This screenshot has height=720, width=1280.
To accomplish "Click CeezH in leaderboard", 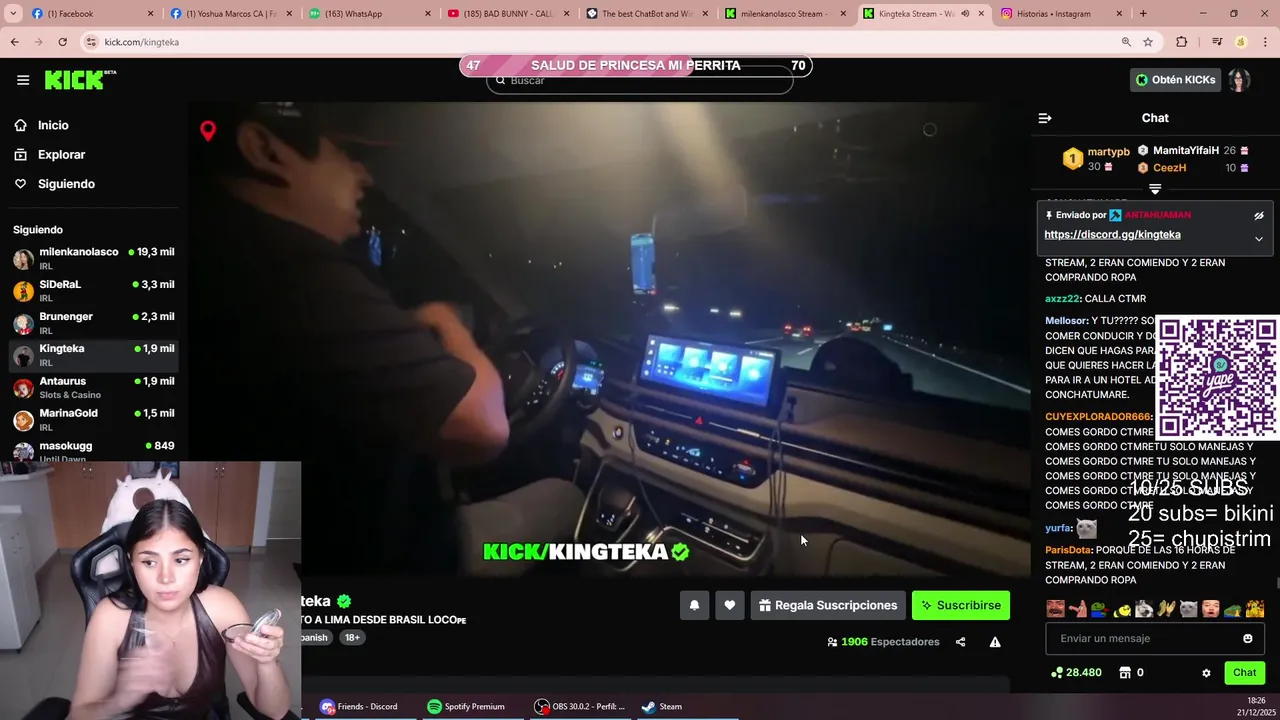I will (1169, 168).
